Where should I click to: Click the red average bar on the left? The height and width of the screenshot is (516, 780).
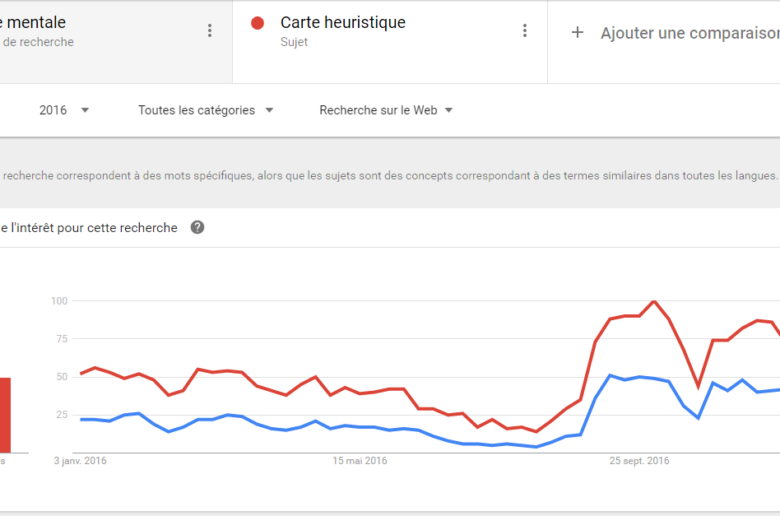click(4, 414)
